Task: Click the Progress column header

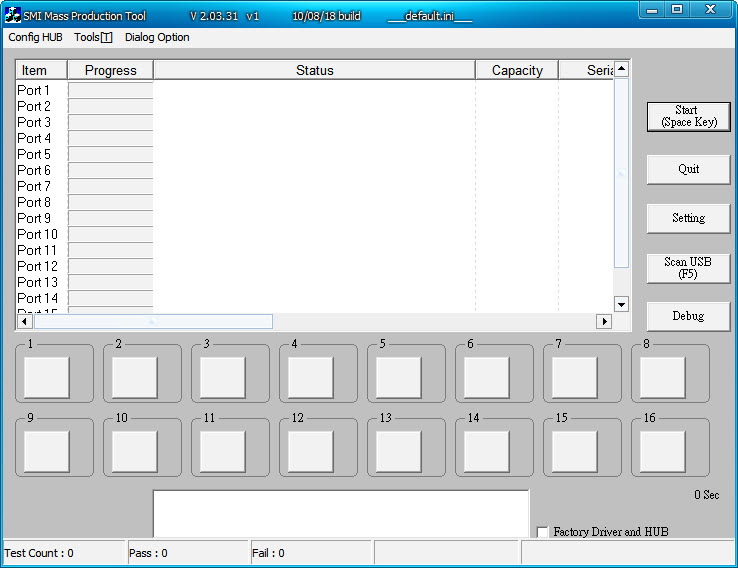Action: (x=111, y=70)
